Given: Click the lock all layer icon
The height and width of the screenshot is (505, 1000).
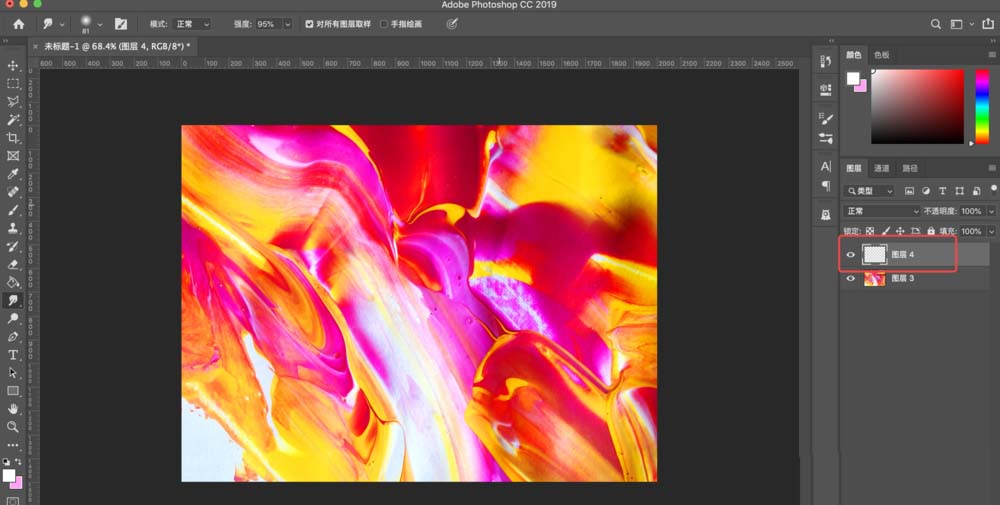Looking at the screenshot, I should coord(931,231).
